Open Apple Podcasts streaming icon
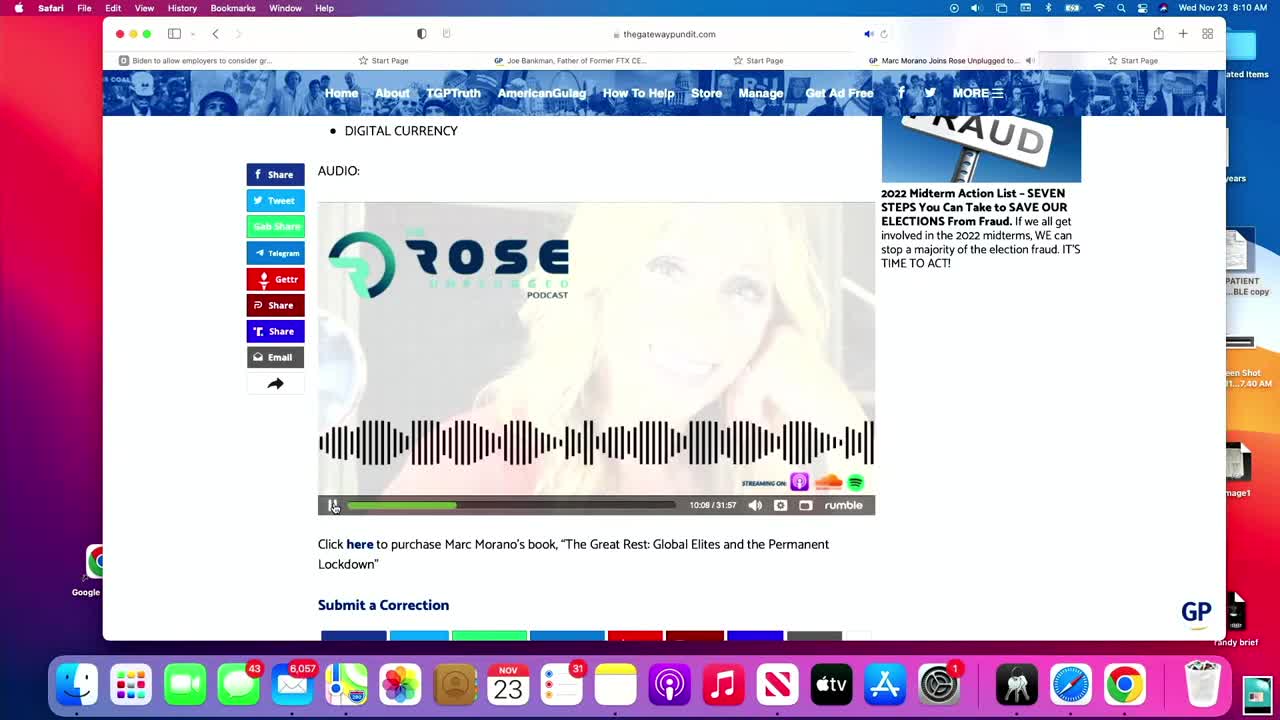Viewport: 1280px width, 720px height. tap(799, 483)
